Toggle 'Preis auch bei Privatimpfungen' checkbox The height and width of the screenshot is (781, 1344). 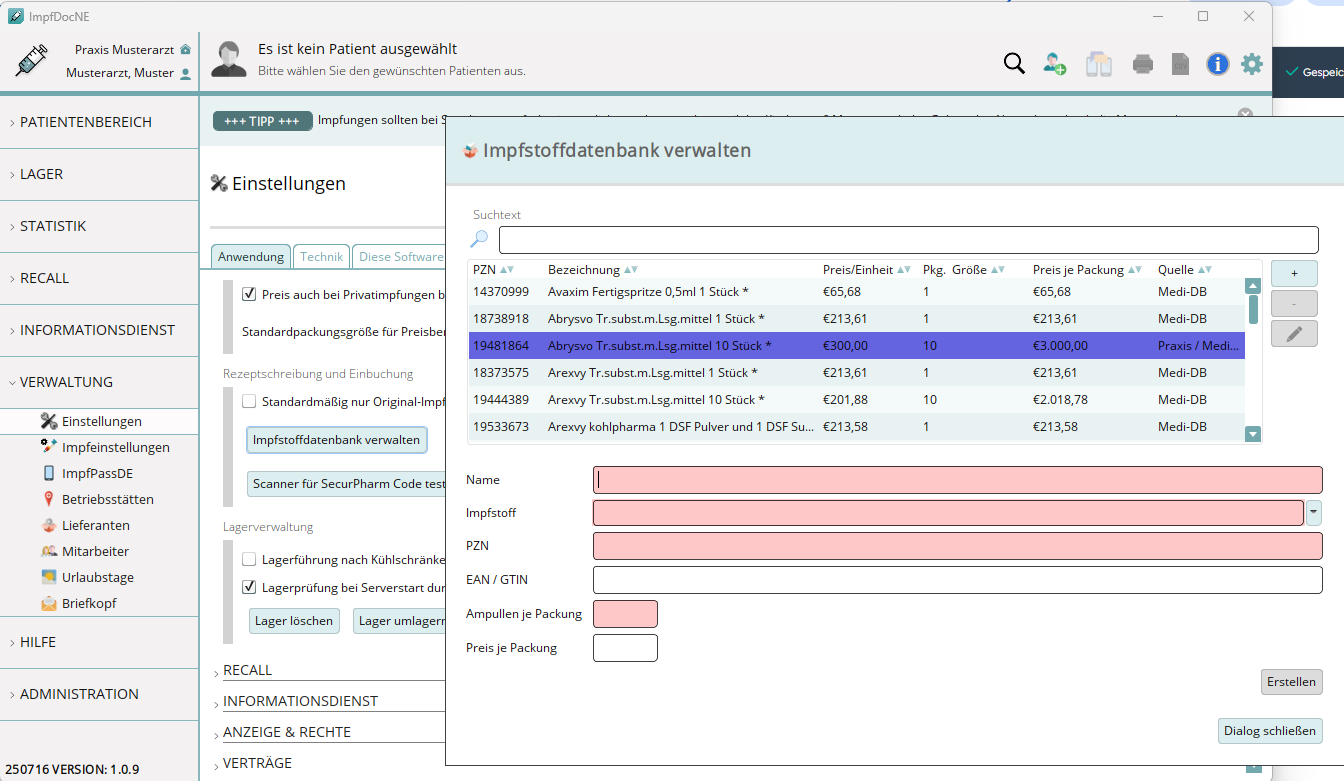tap(249, 294)
